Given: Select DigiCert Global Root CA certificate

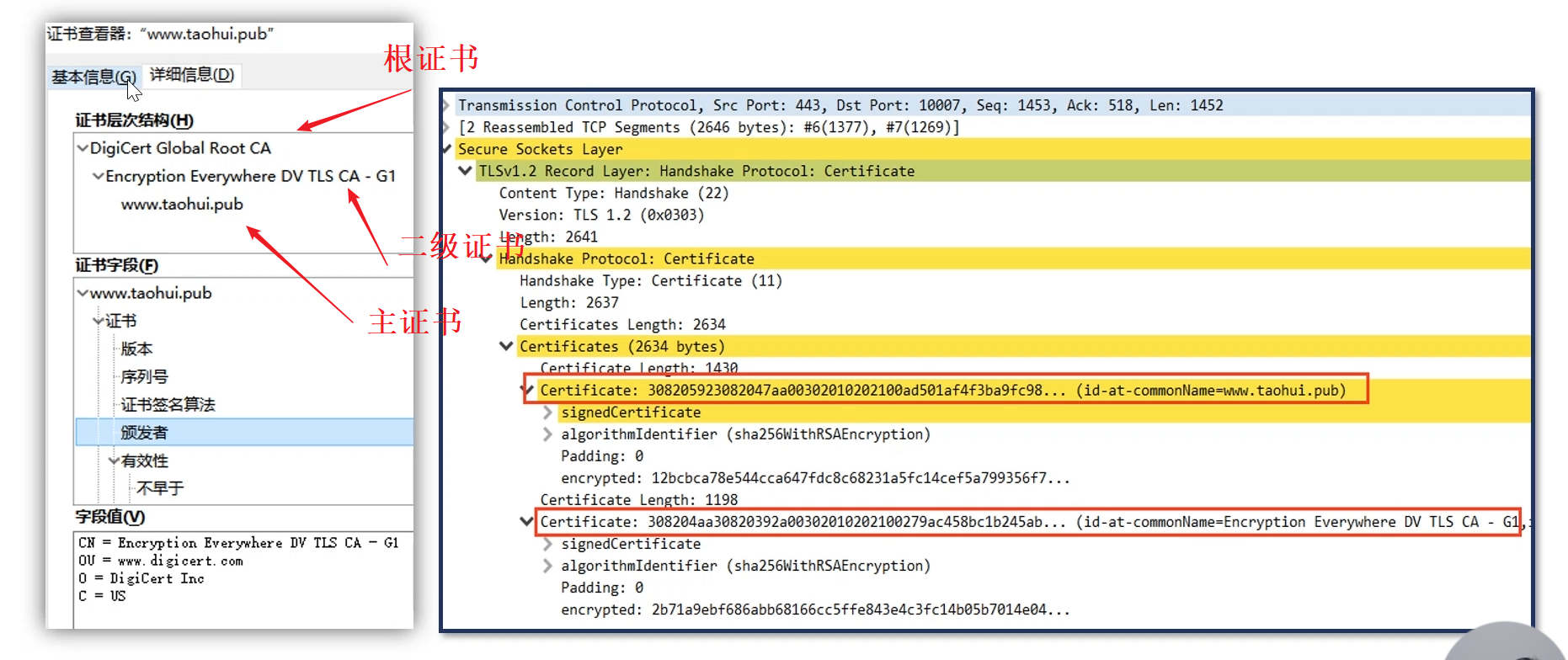Looking at the screenshot, I should pyautogui.click(x=180, y=148).
